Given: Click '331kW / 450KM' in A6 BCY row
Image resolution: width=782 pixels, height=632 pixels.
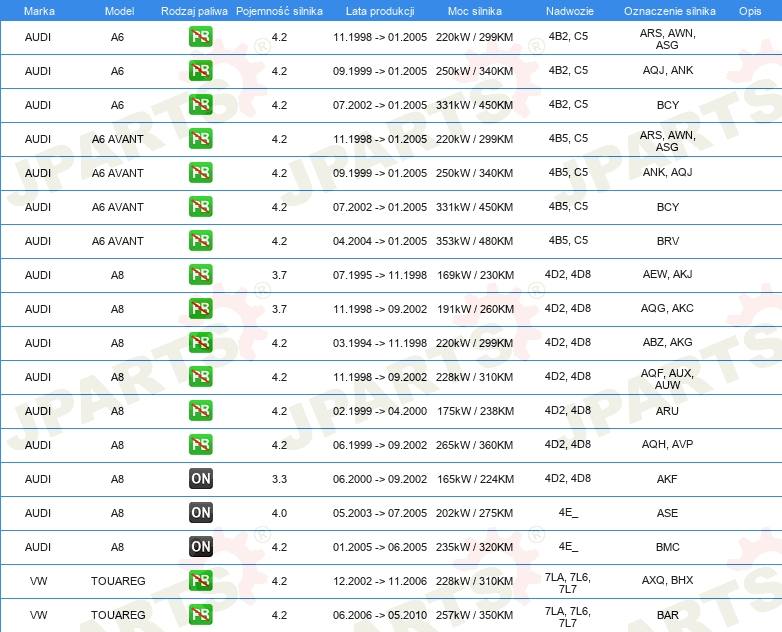Looking at the screenshot, I should tap(474, 105).
